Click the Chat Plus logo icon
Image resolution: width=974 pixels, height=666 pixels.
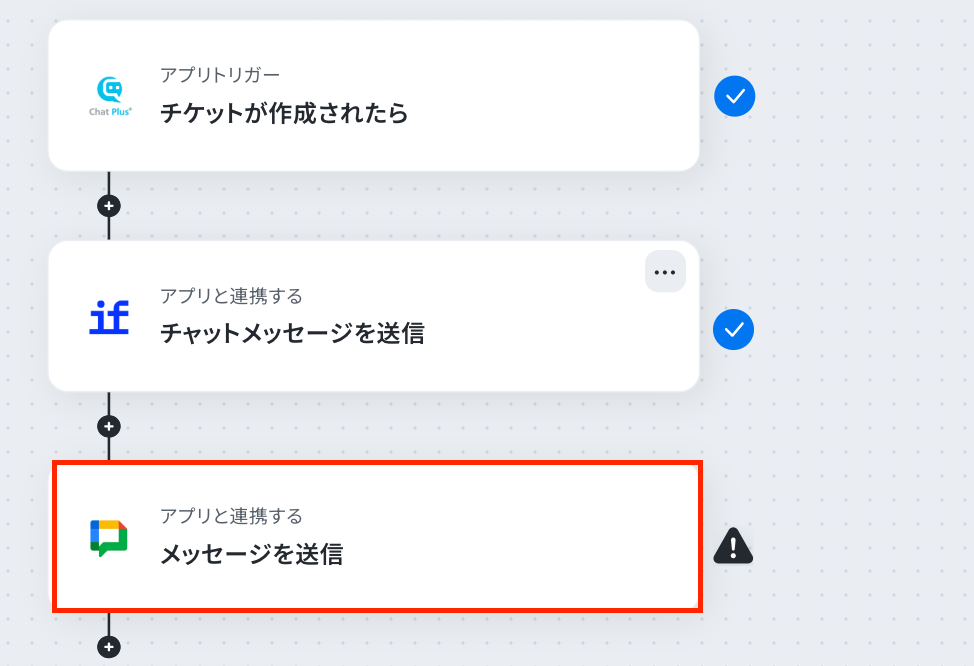109,95
